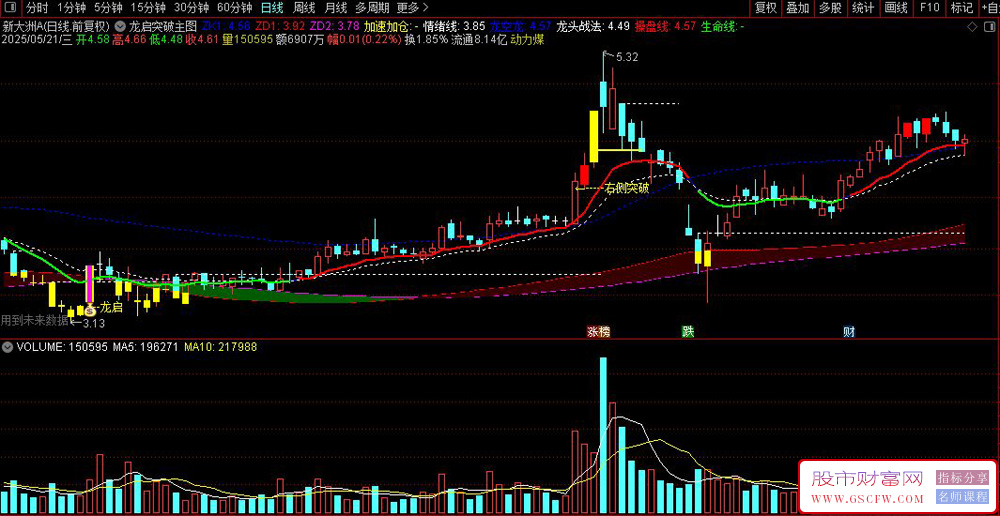Click the 统计 statistics button
This screenshot has width=1000, height=516.
[x=863, y=8]
